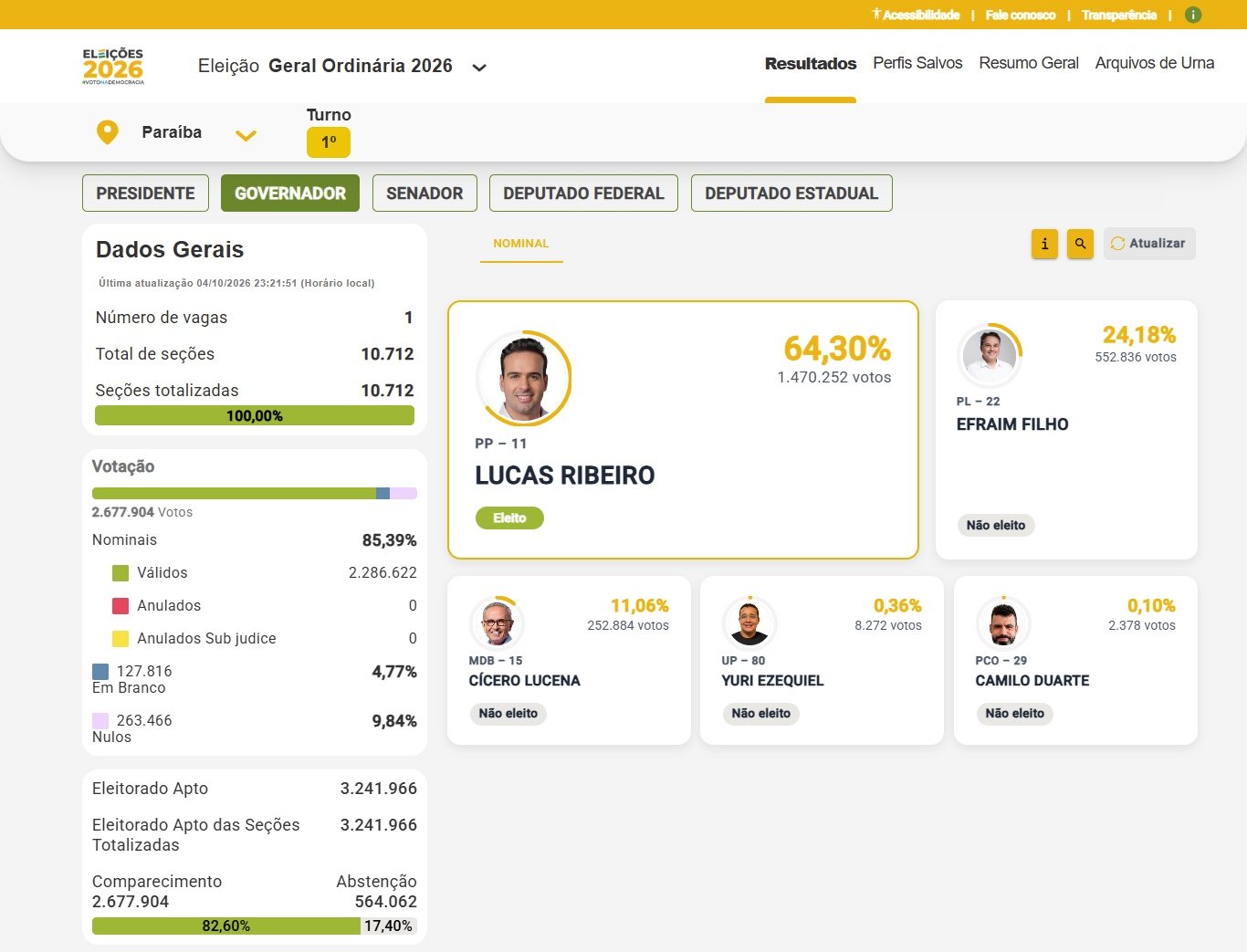The height and width of the screenshot is (952, 1247).
Task: Select the CAMILO DUARTE candidate name
Action: 1032,681
